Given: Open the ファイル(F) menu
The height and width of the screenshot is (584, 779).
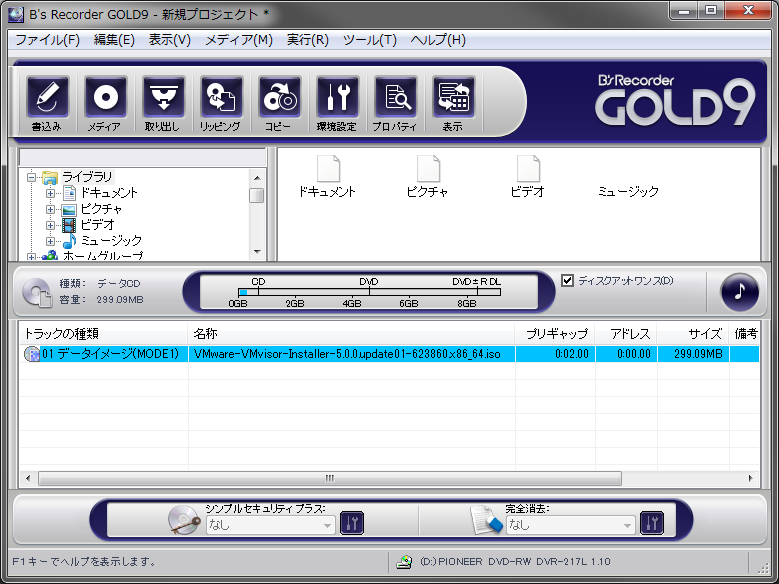Looking at the screenshot, I should (x=47, y=40).
